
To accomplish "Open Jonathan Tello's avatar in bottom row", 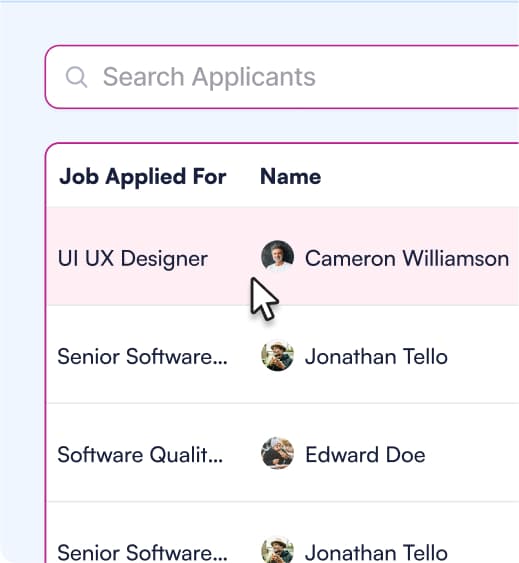I will (x=277, y=550).
